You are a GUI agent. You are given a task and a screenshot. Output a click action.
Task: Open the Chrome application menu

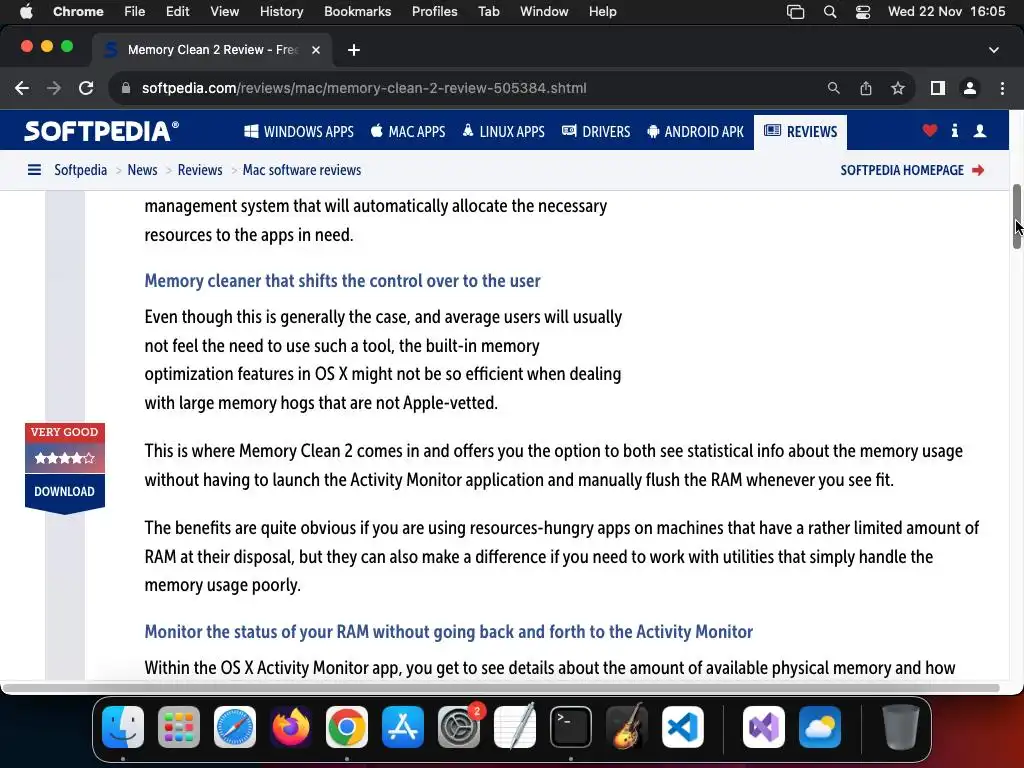pos(78,12)
